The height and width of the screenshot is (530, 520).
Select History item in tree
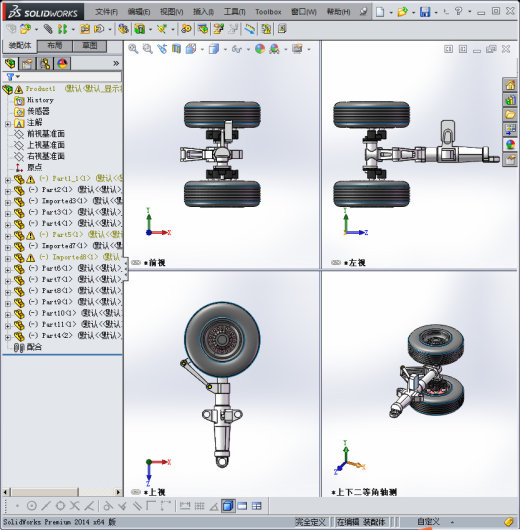pyautogui.click(x=40, y=100)
